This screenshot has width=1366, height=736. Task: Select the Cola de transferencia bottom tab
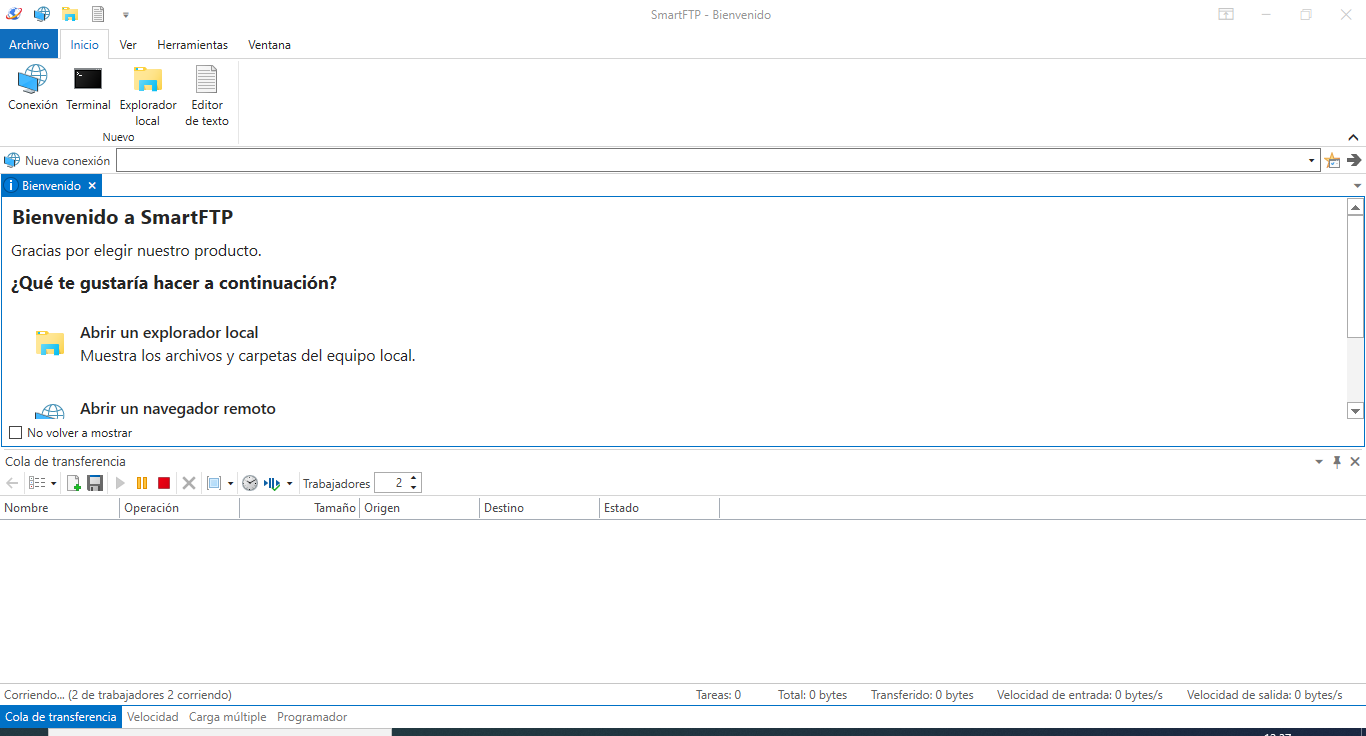[x=61, y=717]
